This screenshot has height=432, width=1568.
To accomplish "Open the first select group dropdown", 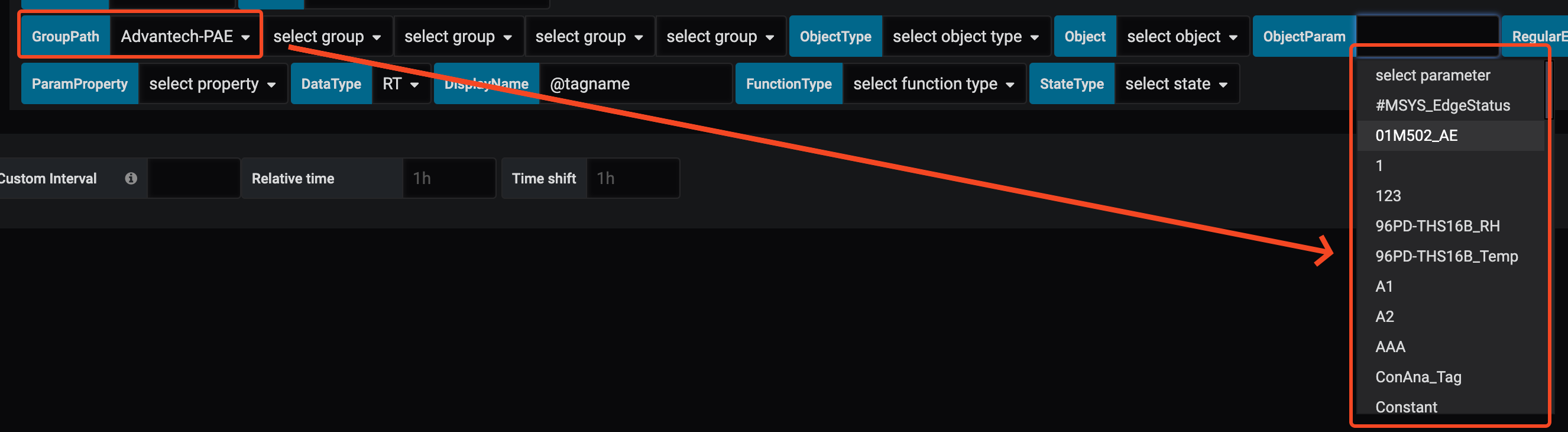I will point(327,37).
